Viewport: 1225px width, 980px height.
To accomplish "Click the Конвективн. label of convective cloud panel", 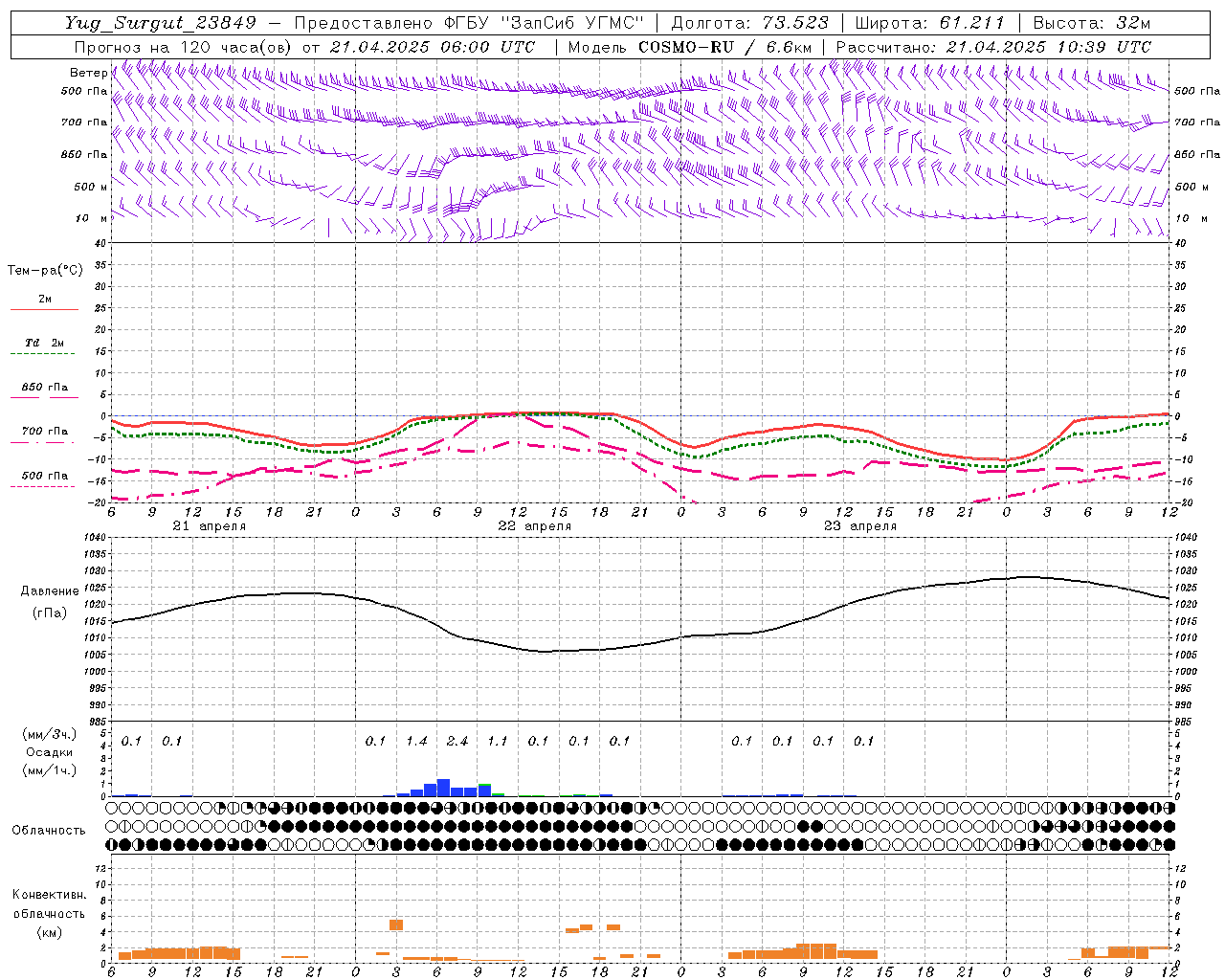I will [49, 895].
